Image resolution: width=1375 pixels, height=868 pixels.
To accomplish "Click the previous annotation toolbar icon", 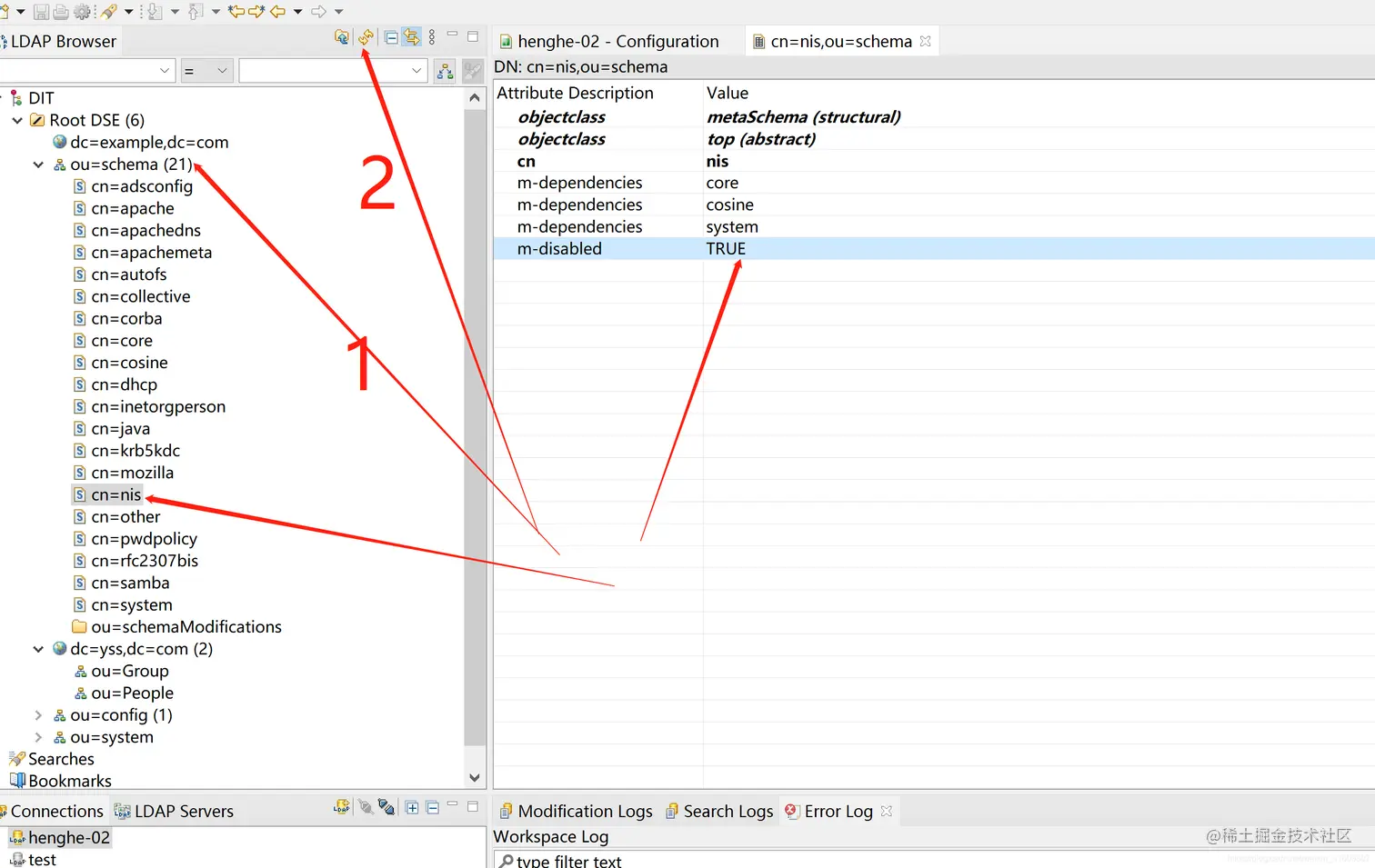I will 196,12.
